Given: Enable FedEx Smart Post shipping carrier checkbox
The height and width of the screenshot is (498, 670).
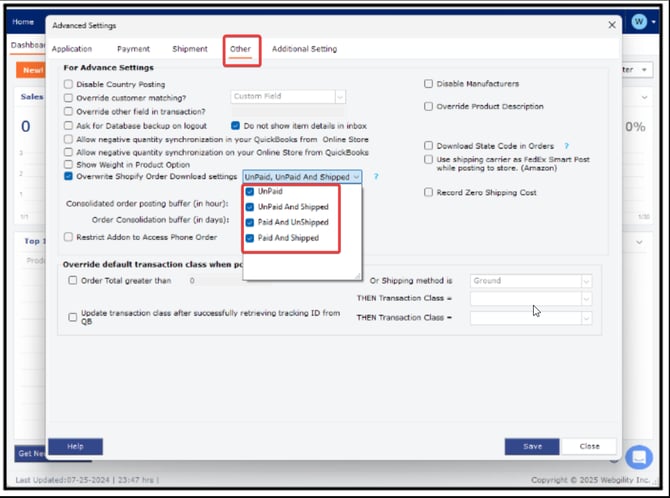Looking at the screenshot, I should coord(428,159).
